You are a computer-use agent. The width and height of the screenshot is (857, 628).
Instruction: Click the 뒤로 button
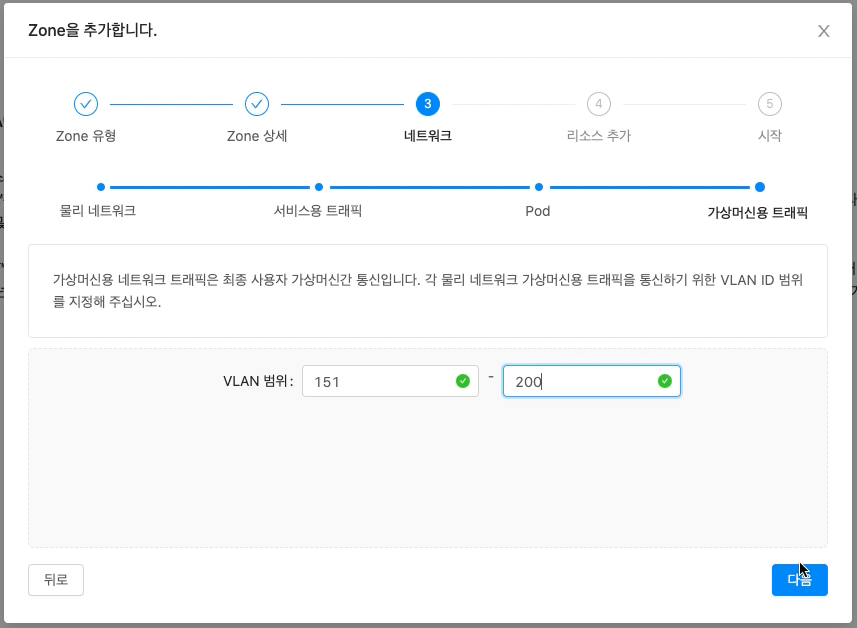(x=55, y=580)
